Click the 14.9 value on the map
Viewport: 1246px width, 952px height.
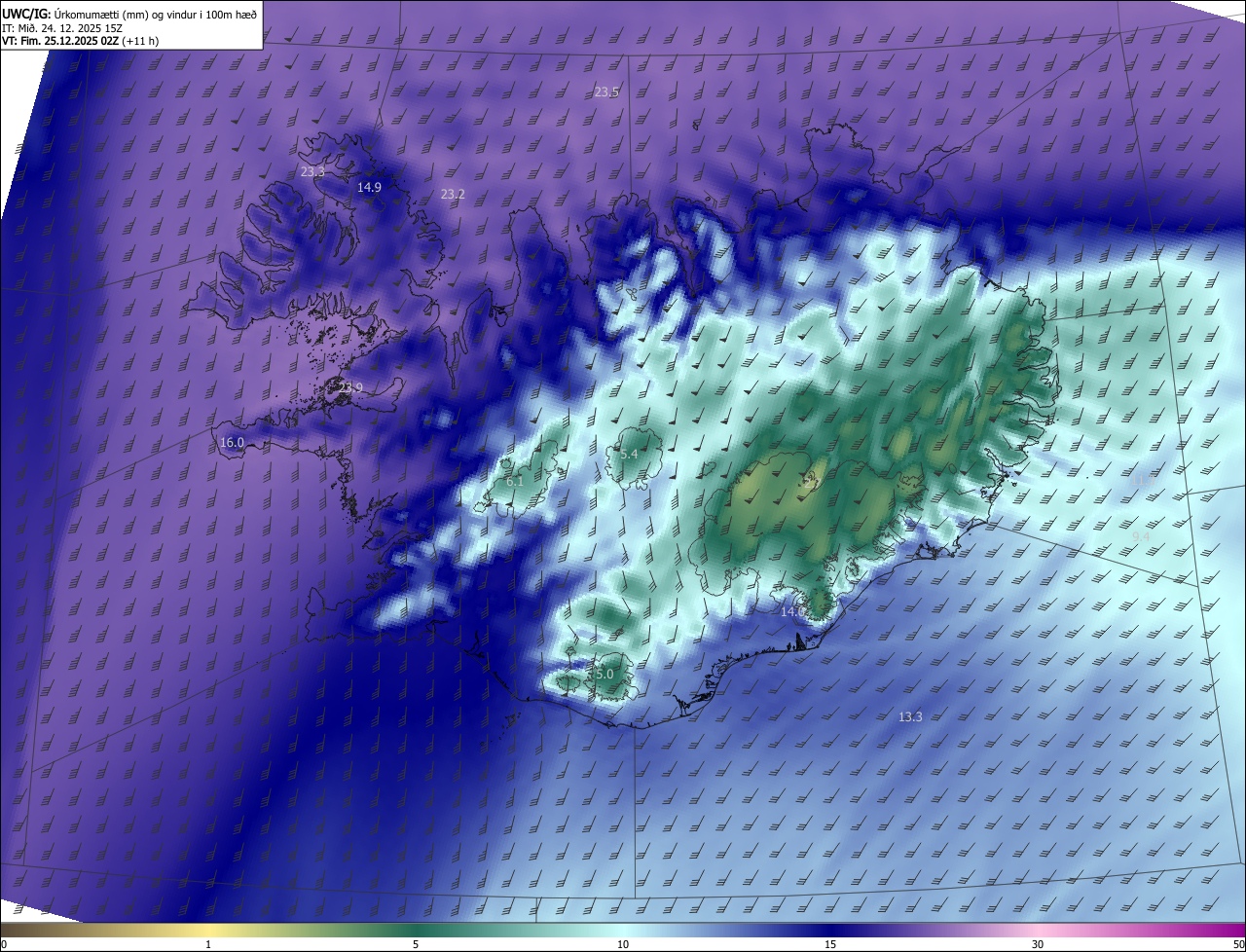pos(369,188)
